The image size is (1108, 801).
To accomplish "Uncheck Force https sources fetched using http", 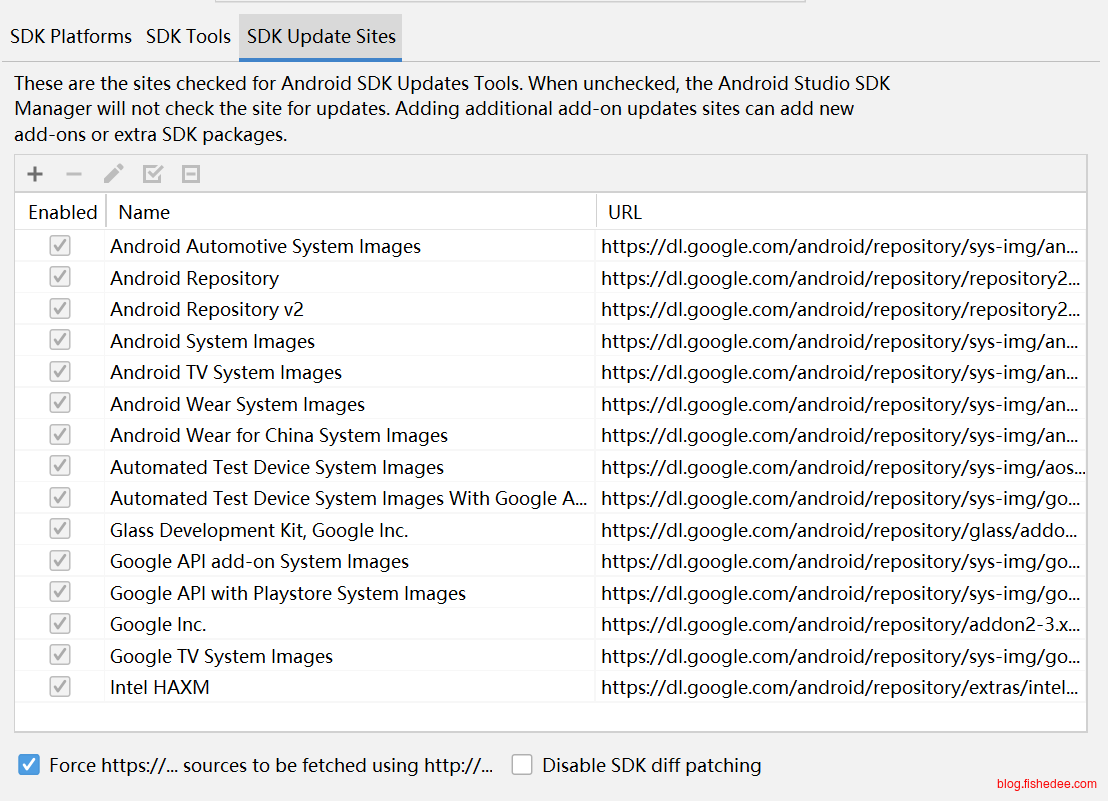I will tap(29, 765).
